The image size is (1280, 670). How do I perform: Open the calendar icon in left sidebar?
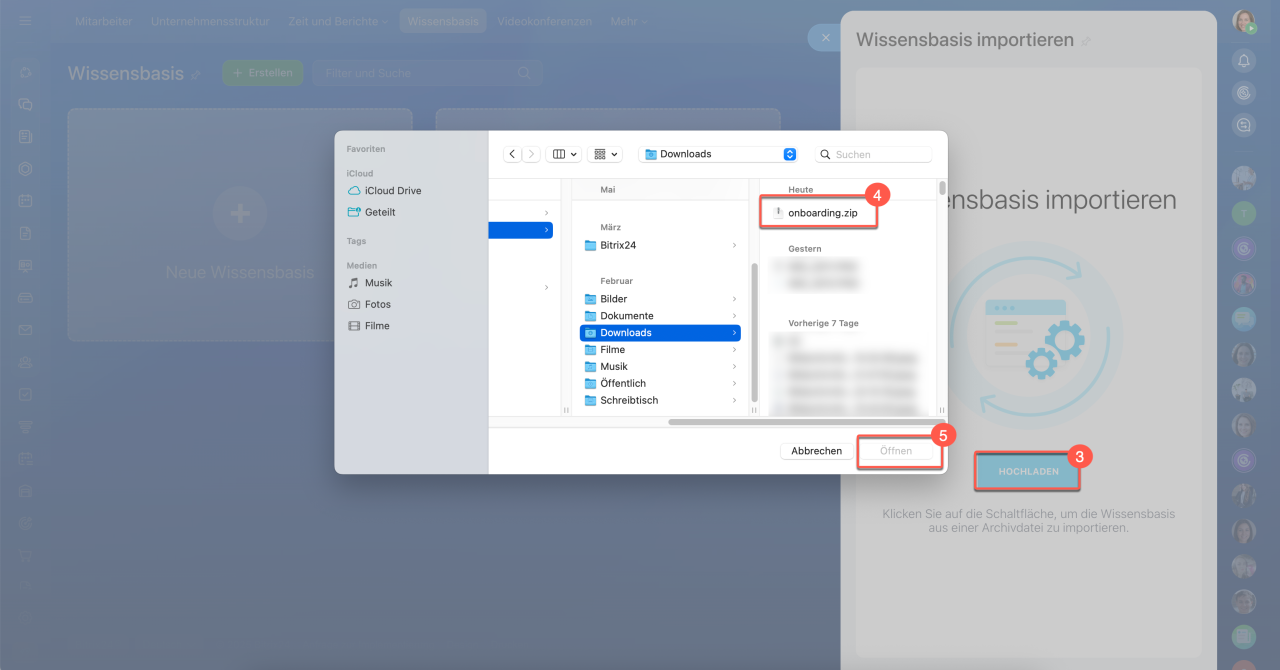25,201
